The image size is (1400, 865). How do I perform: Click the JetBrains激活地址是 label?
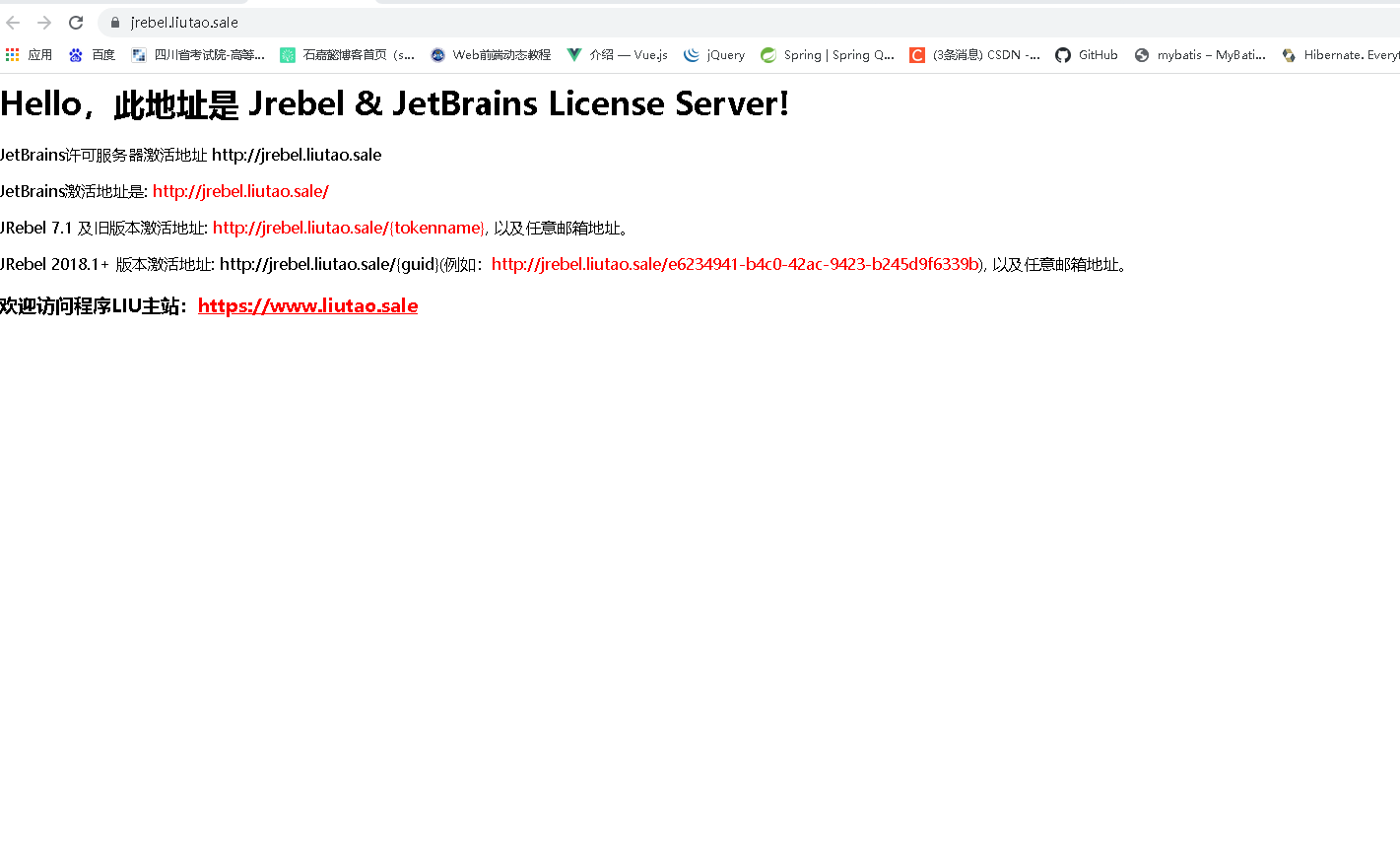pyautogui.click(x=74, y=191)
